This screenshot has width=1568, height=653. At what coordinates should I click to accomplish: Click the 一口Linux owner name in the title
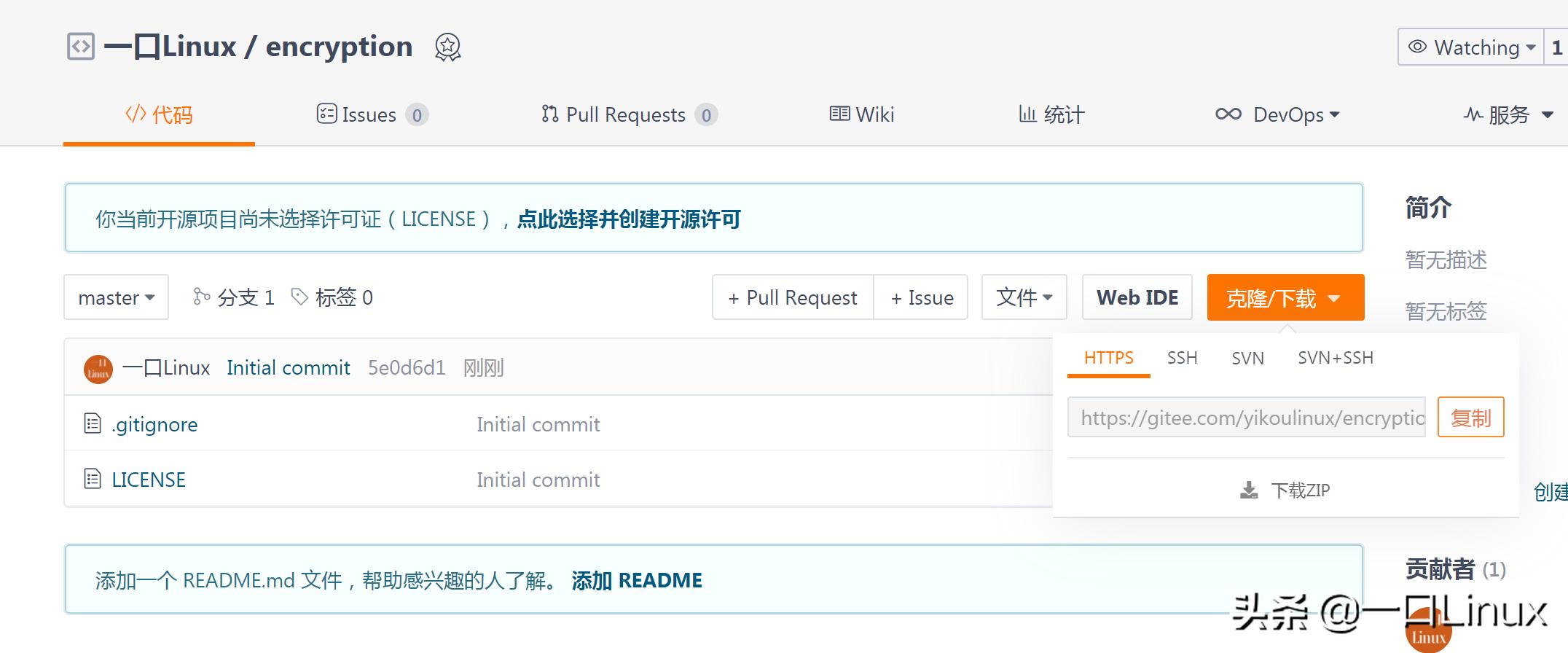pos(170,47)
